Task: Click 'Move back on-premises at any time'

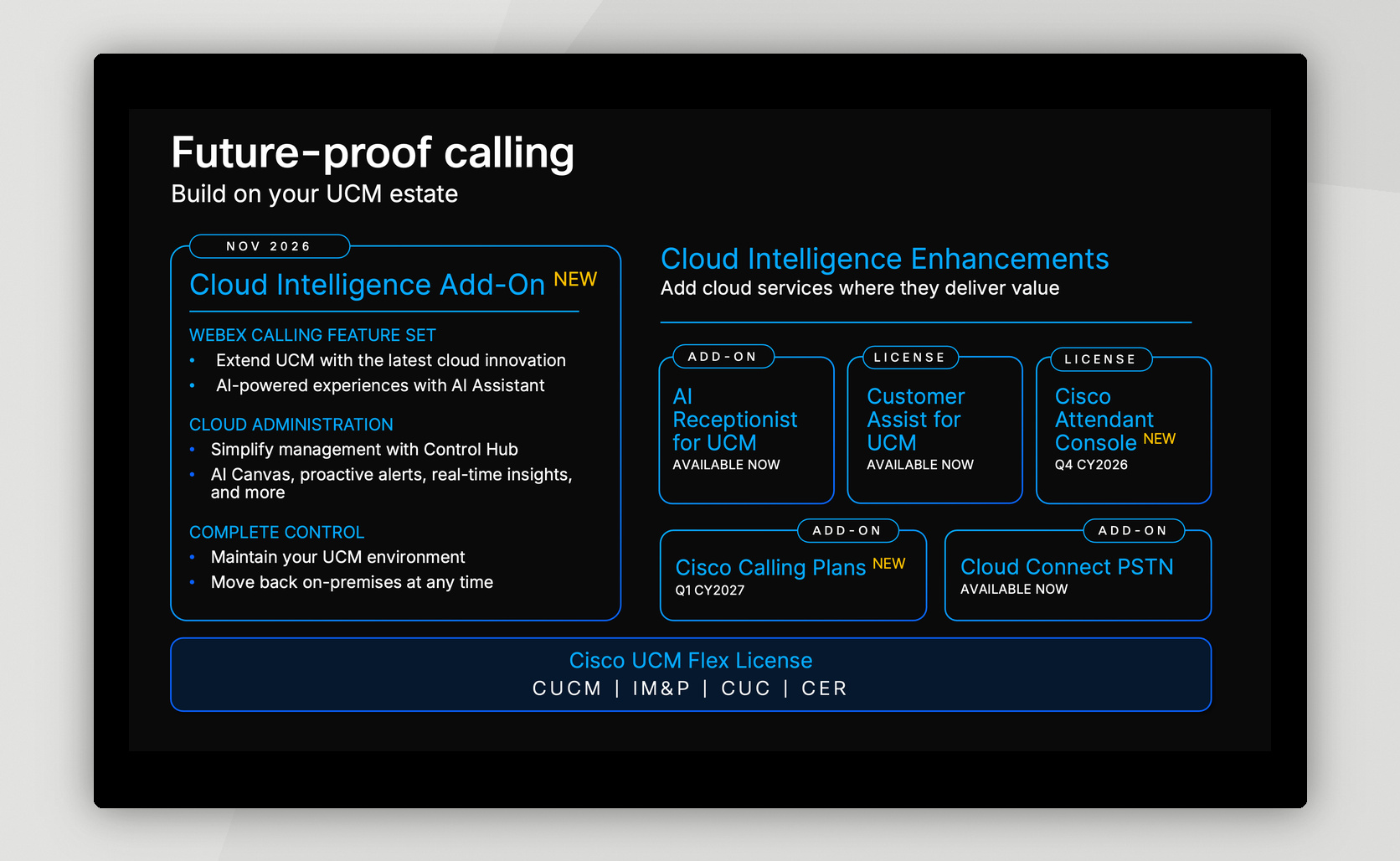Action: tap(352, 583)
